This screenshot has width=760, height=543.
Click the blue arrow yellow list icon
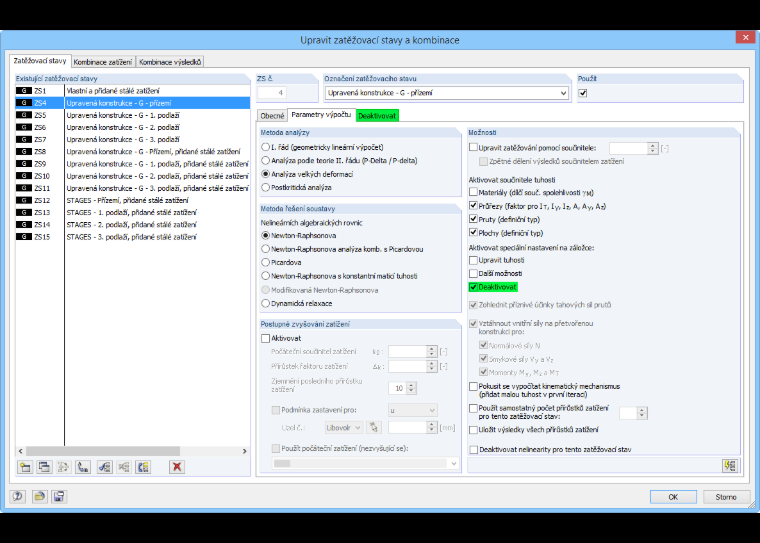pos(143,467)
